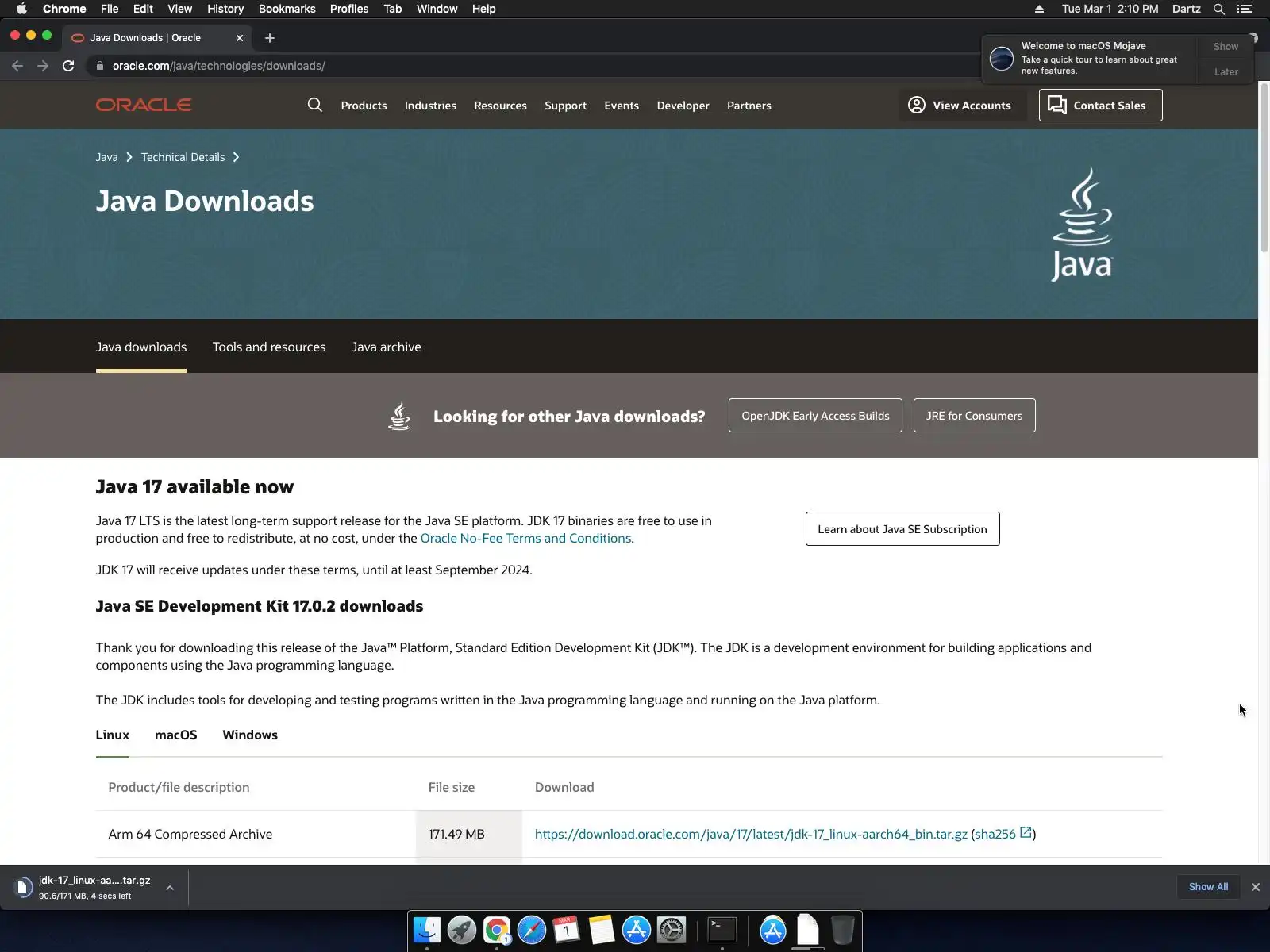Click OpenJDK Early Access Builds
The width and height of the screenshot is (1270, 952).
815,416
